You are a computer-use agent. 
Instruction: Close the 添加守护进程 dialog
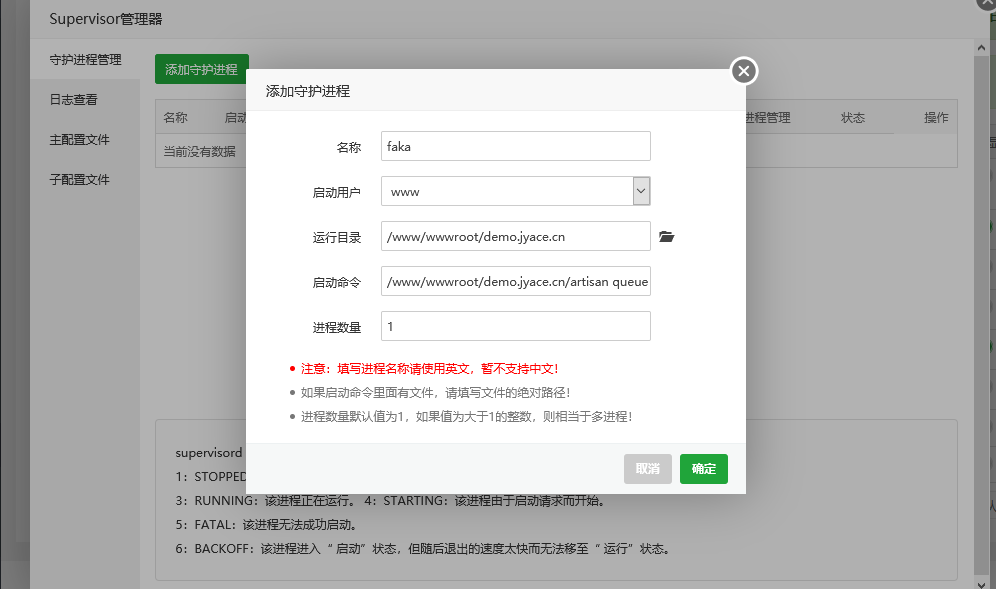[x=743, y=71]
